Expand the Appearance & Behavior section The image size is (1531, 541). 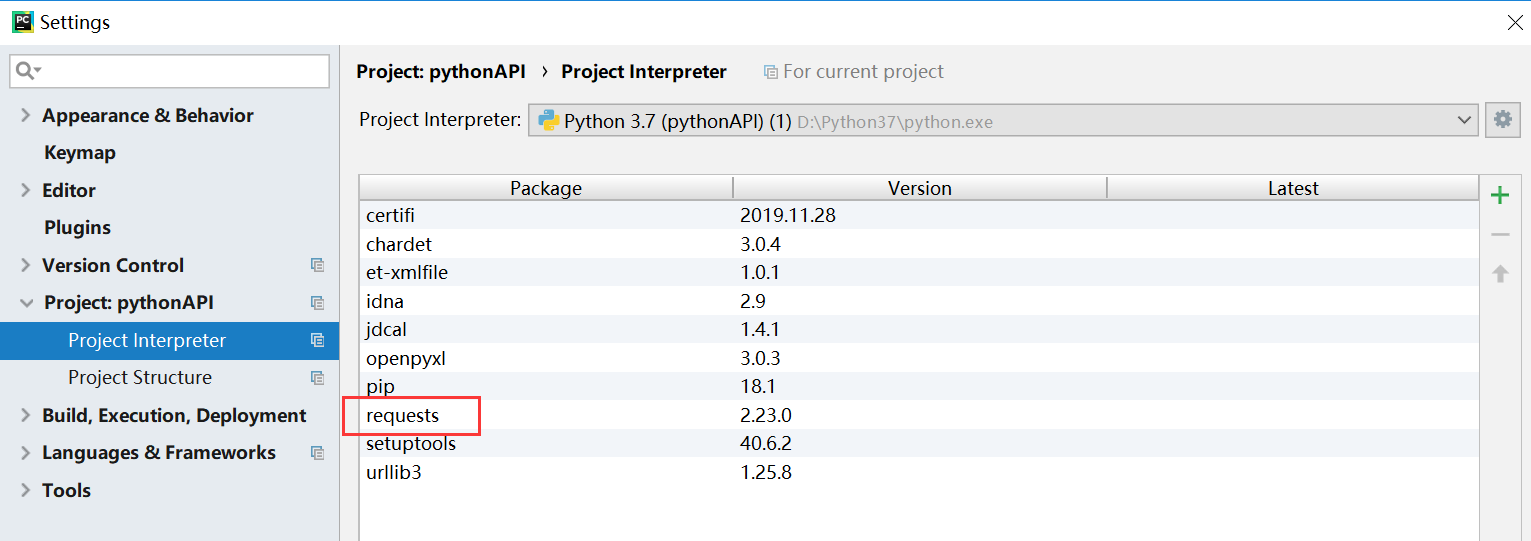point(26,116)
